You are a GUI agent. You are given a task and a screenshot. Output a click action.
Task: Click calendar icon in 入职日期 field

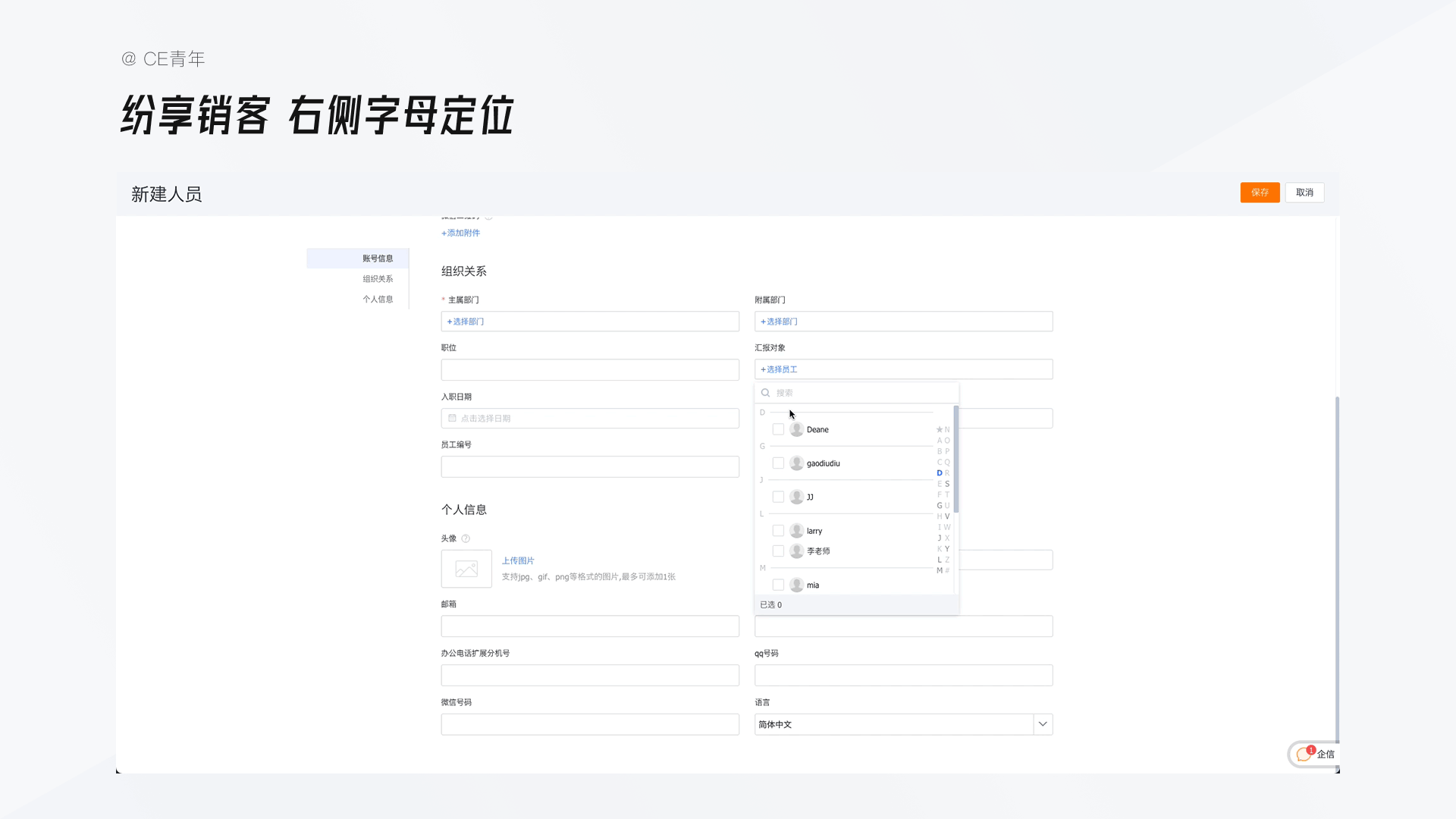tap(453, 418)
